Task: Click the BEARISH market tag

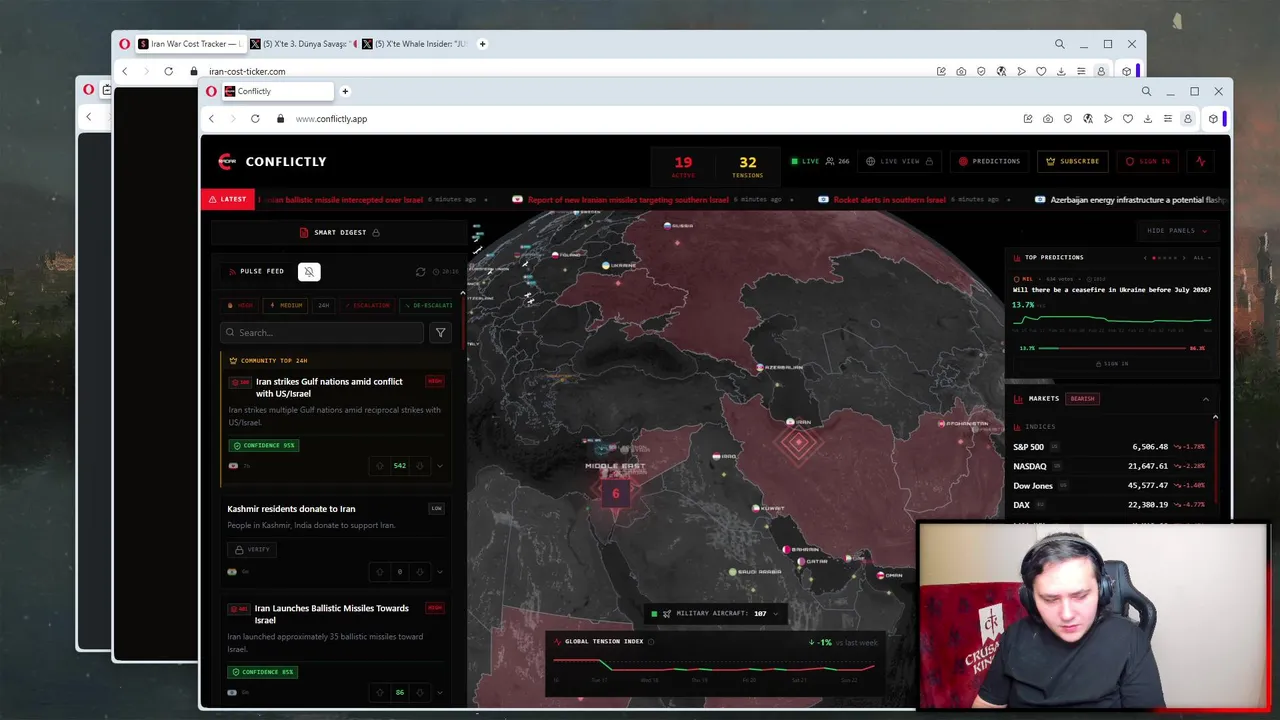Action: point(1082,398)
